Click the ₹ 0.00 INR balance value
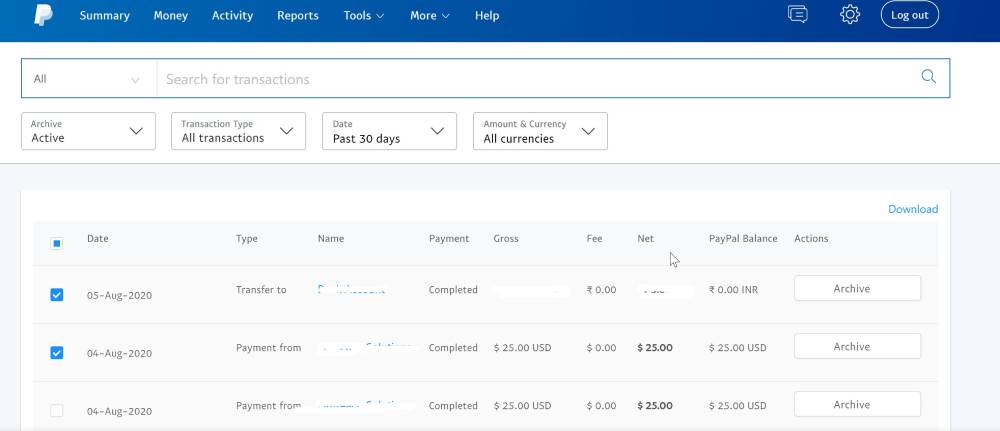Viewport: 1000px width, 431px height. 733,289
